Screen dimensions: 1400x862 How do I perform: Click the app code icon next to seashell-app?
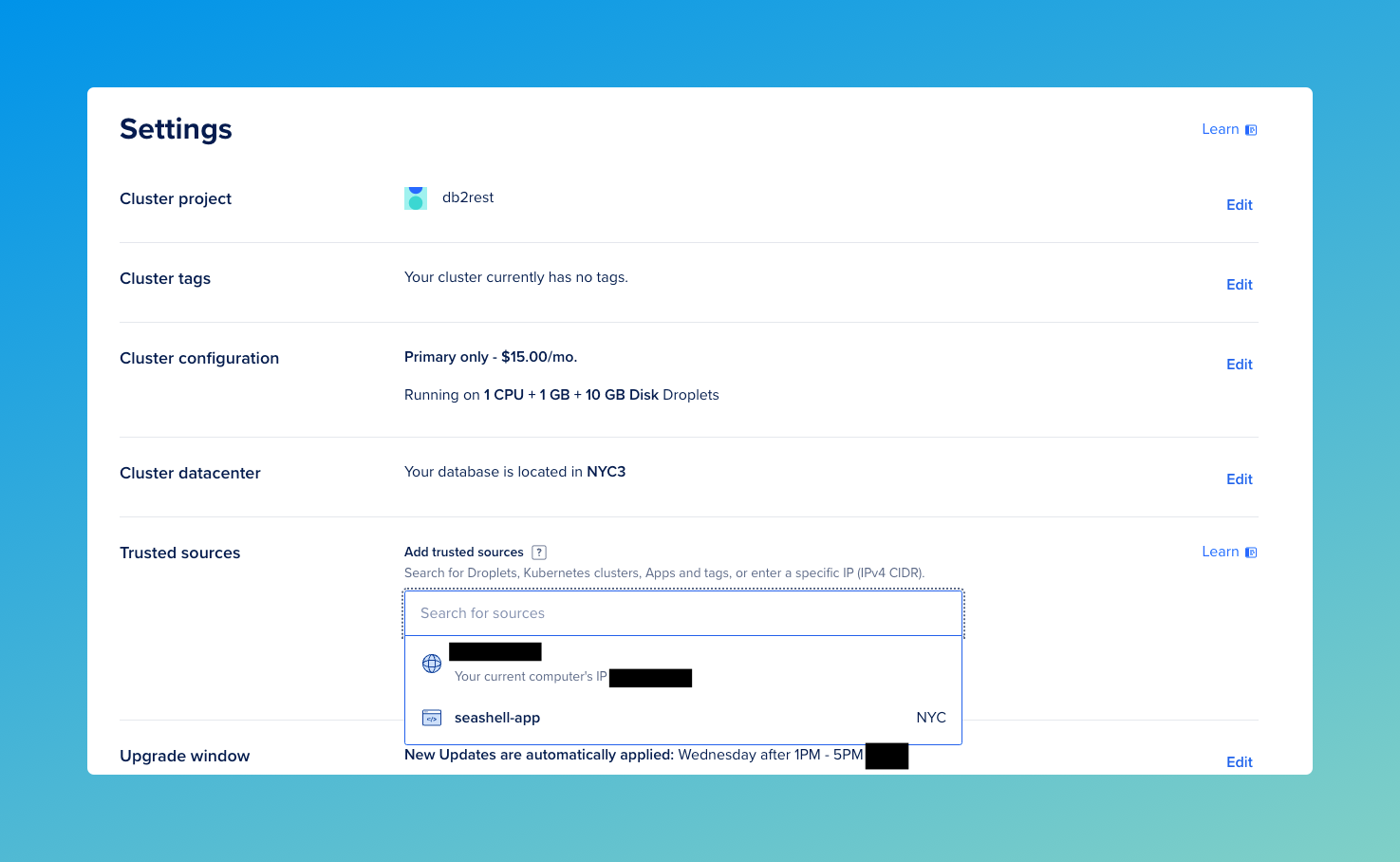(432, 718)
